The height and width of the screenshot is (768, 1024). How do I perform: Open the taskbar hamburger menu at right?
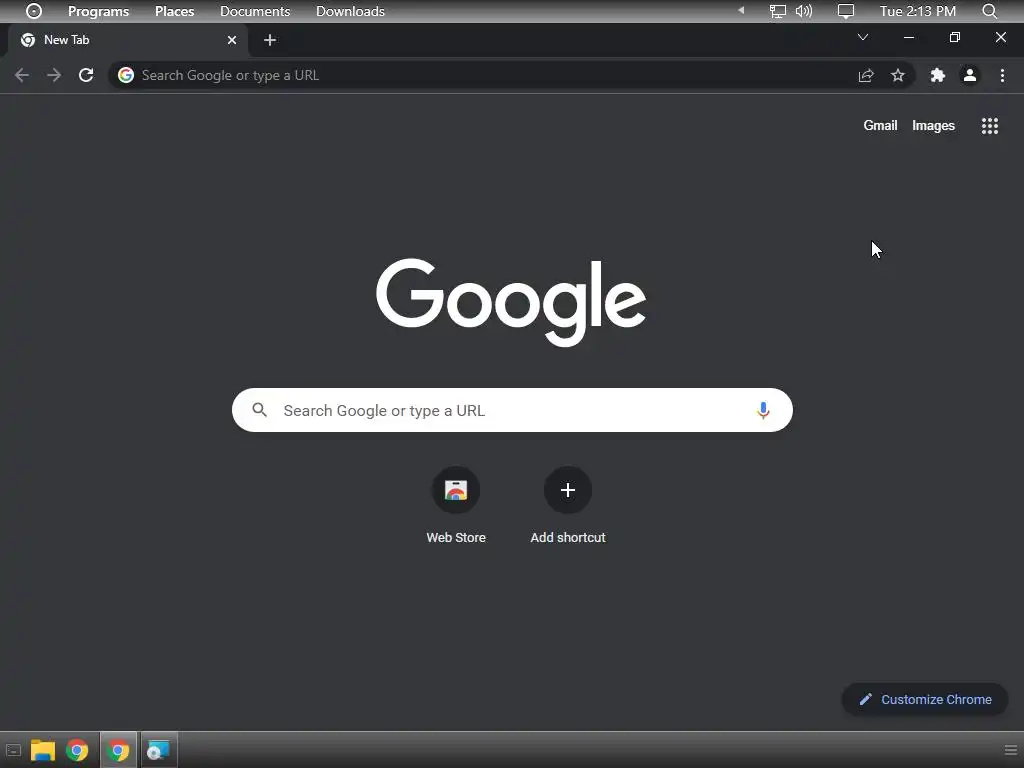tap(1010, 750)
